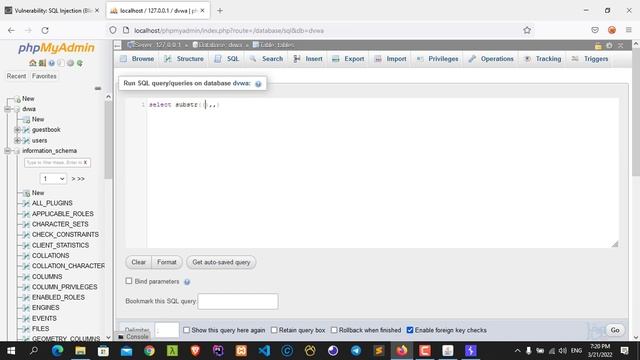Open Telegram from the taskbar
Image resolution: width=640 pixels, height=360 pixels.
tap(356, 351)
